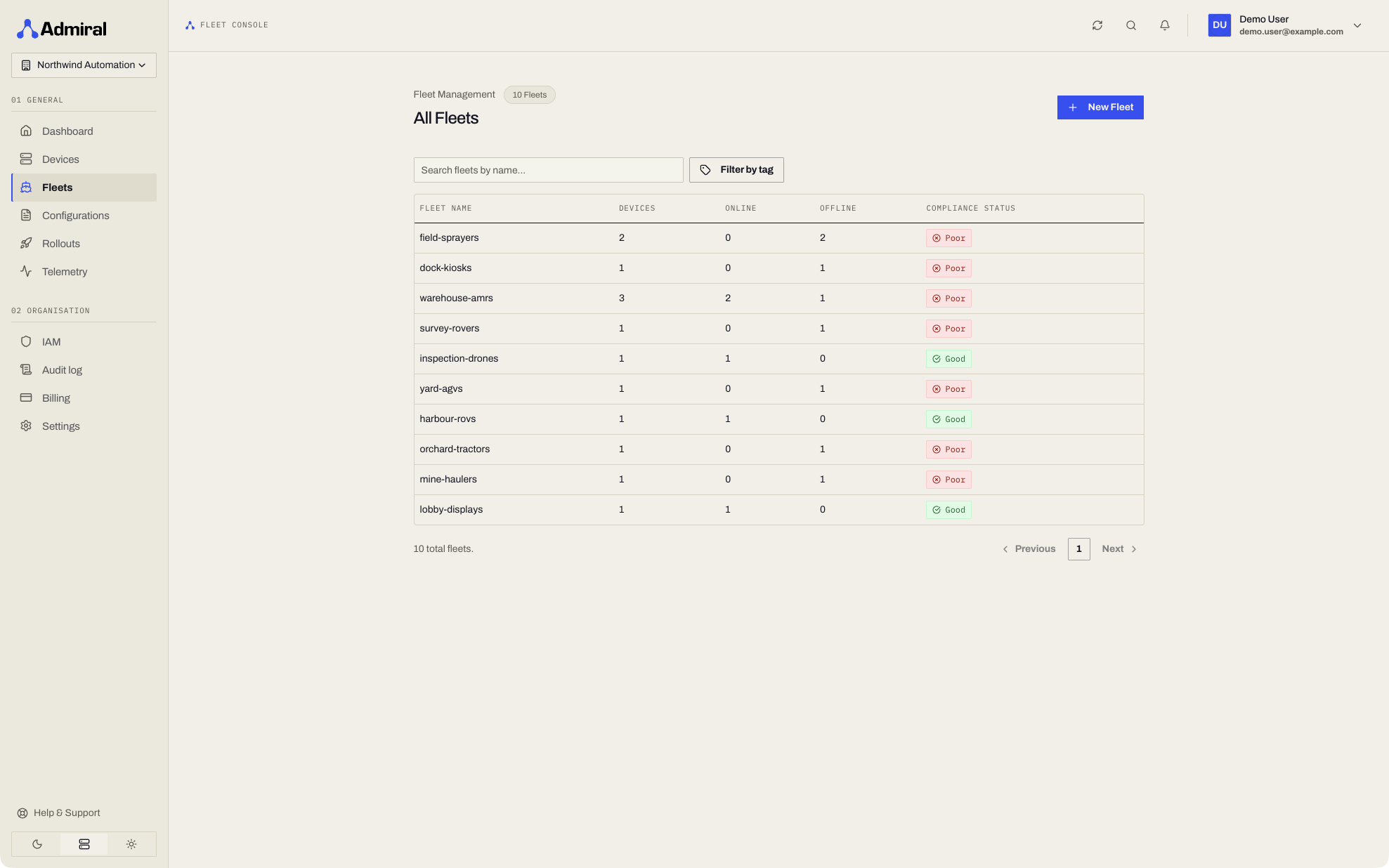The image size is (1389, 868).
Task: Open the survey-rovers fleet
Action: pyautogui.click(x=778, y=329)
